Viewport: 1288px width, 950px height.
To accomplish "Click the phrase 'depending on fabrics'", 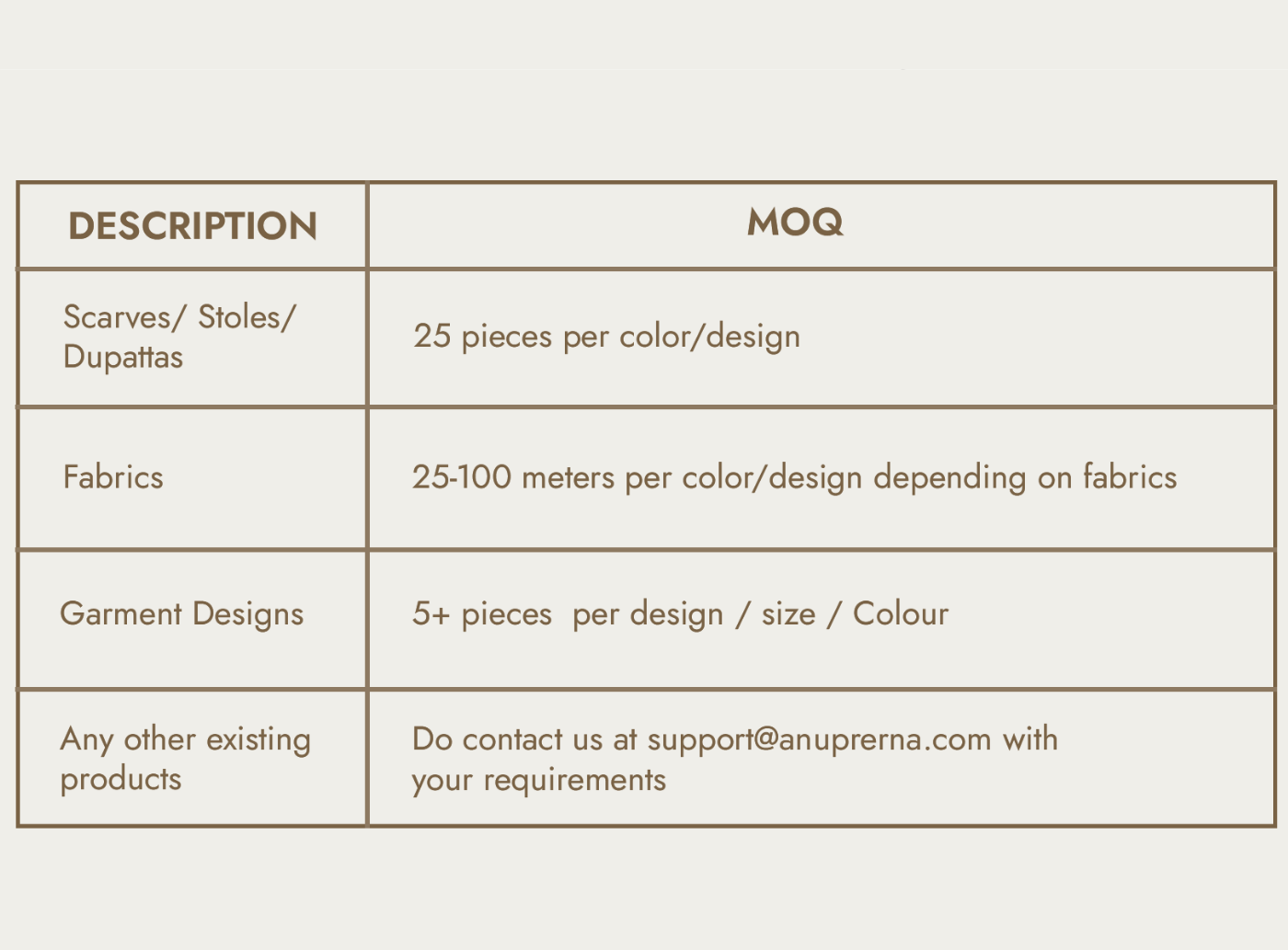I will tap(1025, 477).
